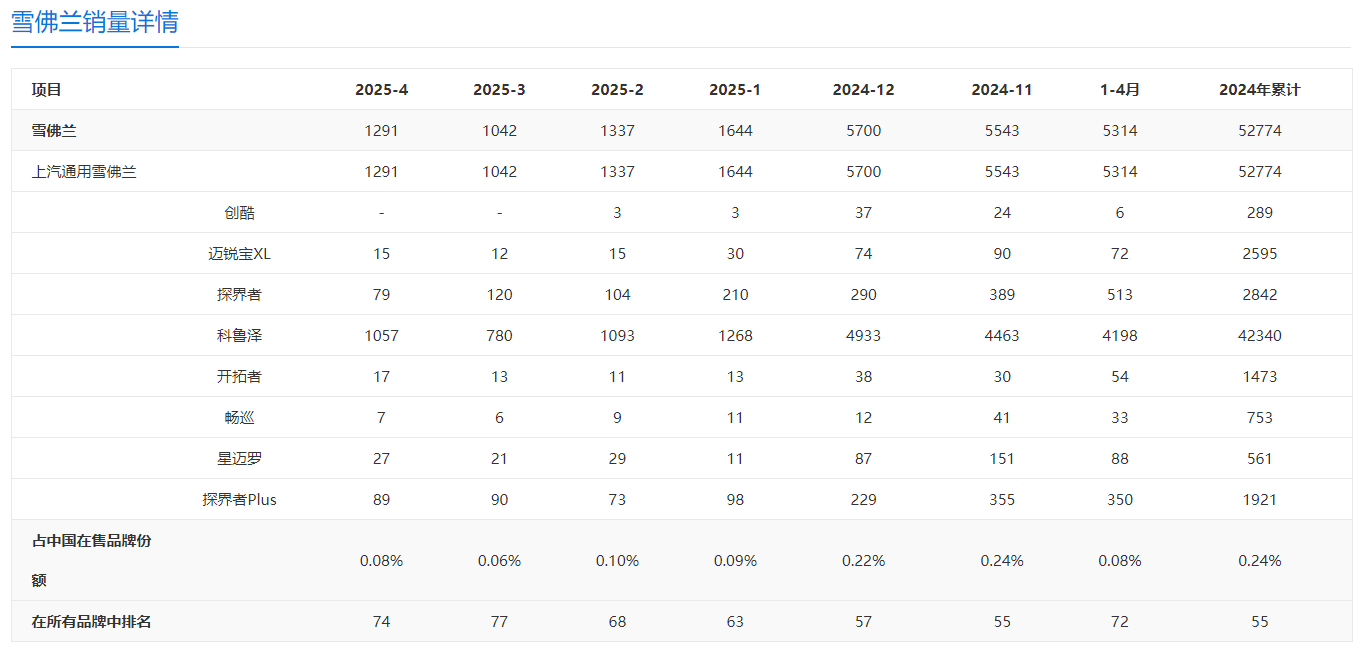Click 星迈罗 2024-11 value 151
This screenshot has height=652, width=1364.
[x=1002, y=459]
